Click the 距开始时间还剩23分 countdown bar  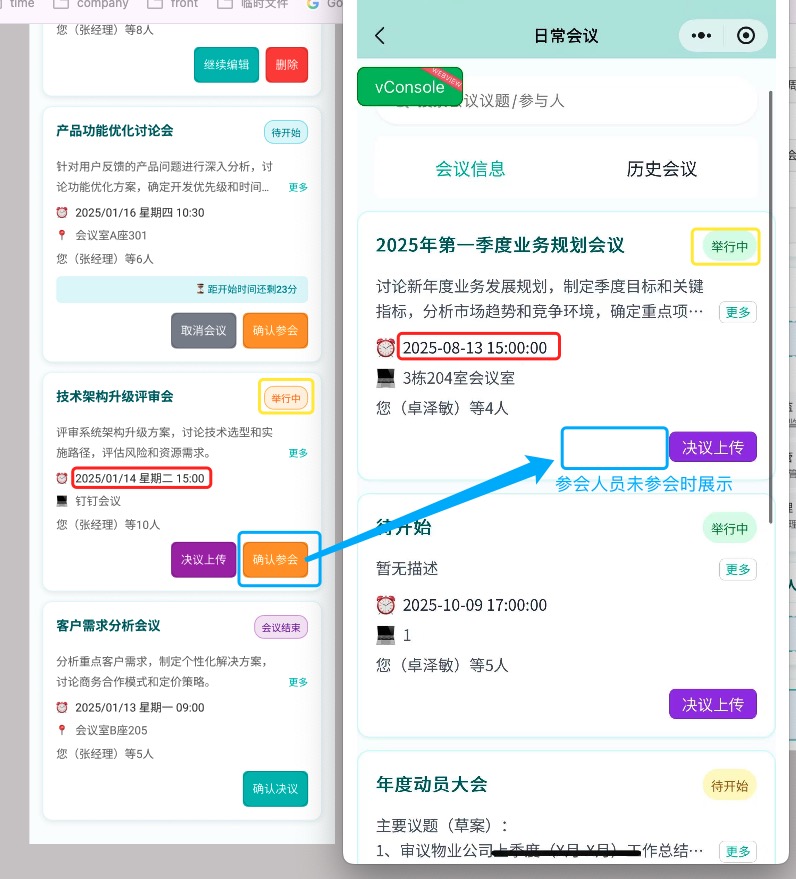[x=182, y=289]
